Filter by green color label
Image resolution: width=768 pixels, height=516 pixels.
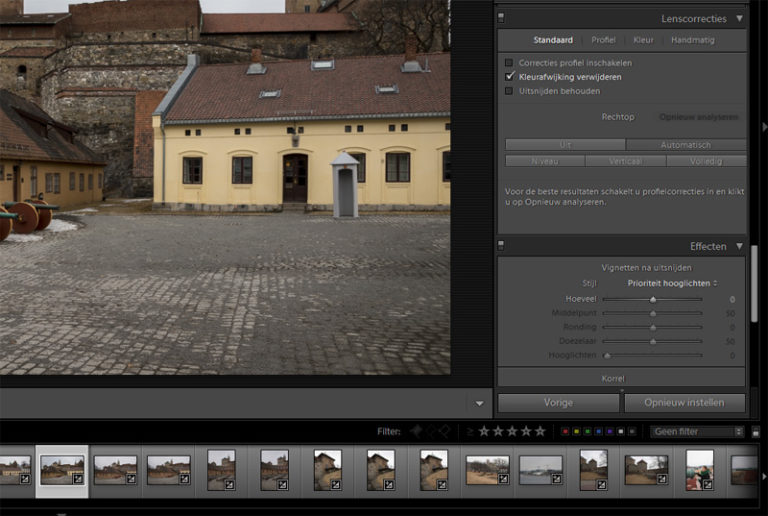(587, 431)
